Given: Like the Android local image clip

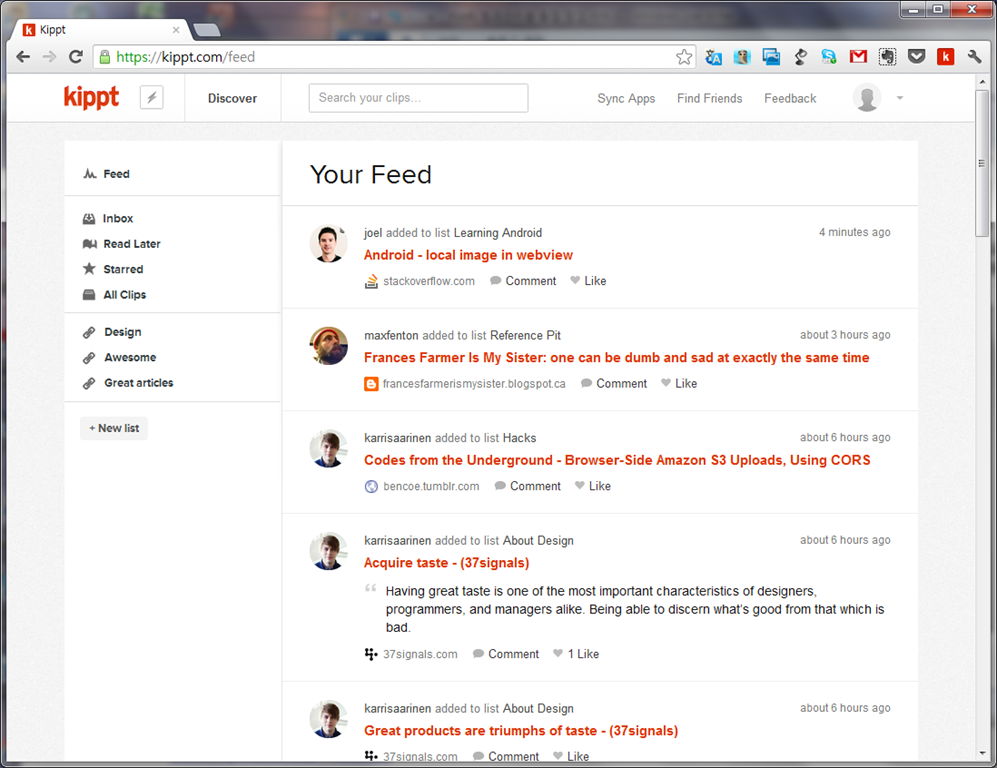Looking at the screenshot, I should (588, 281).
